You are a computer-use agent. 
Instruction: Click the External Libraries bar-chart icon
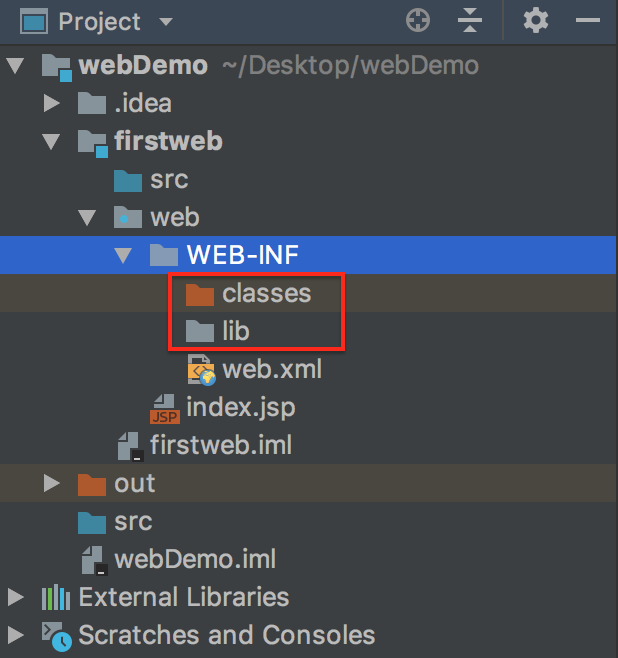pyautogui.click(x=56, y=598)
